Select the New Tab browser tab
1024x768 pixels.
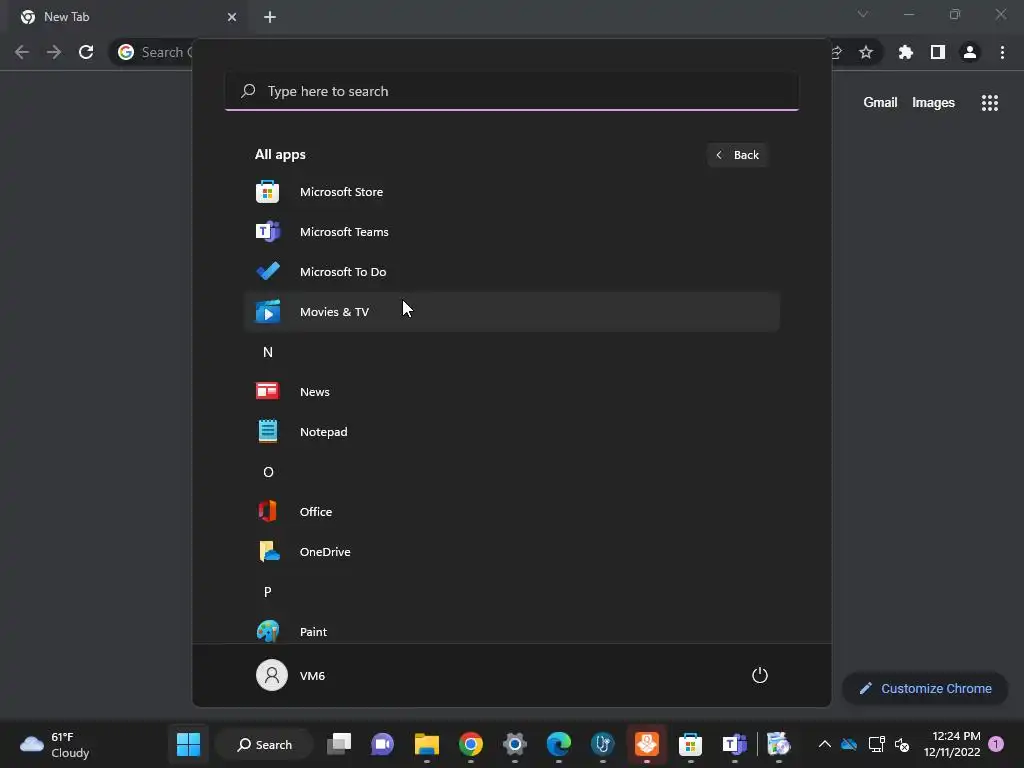tap(128, 17)
